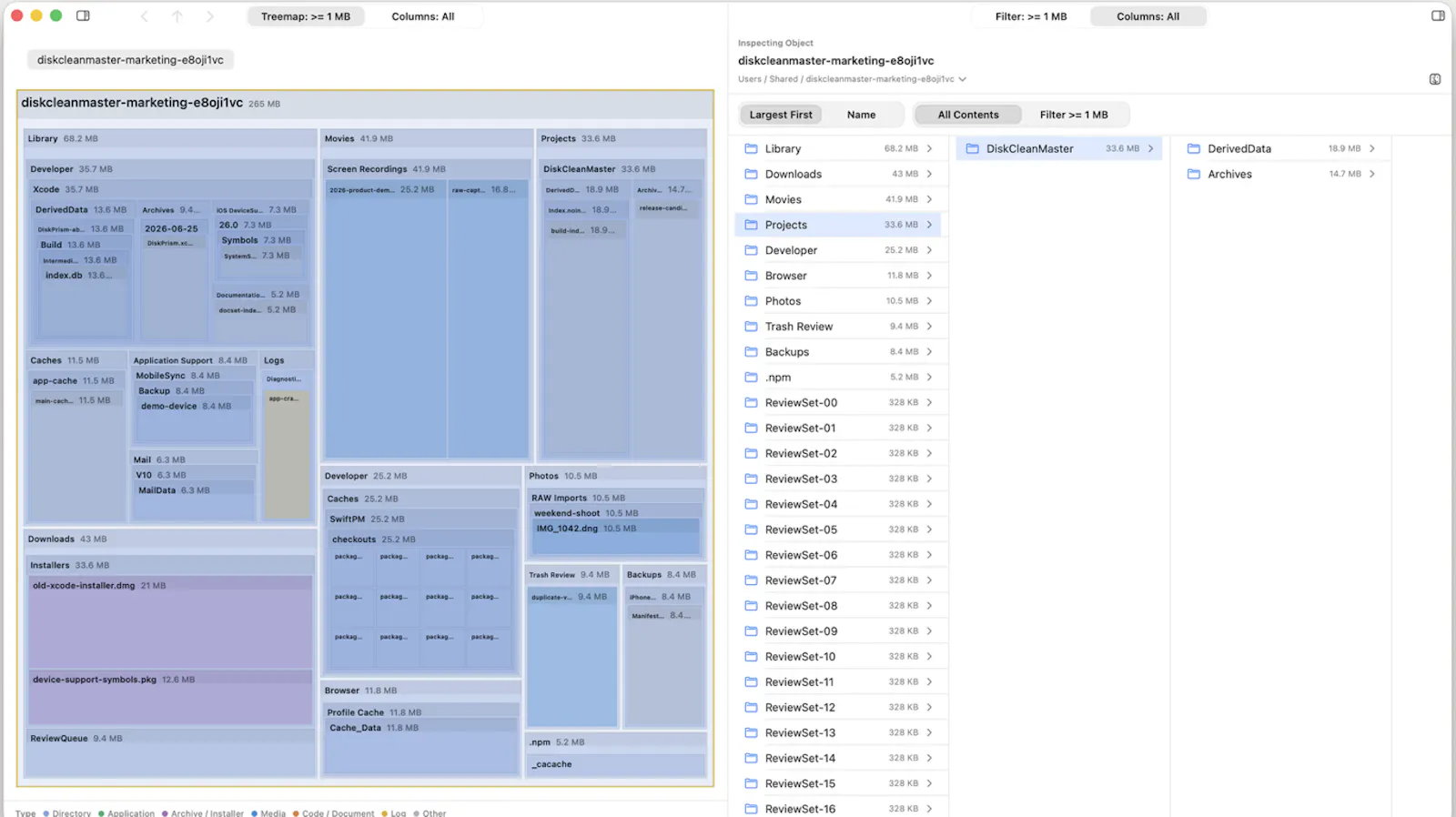Screen dimensions: 1456x817
Task: Go forward with the right arrow
Action: [210, 16]
